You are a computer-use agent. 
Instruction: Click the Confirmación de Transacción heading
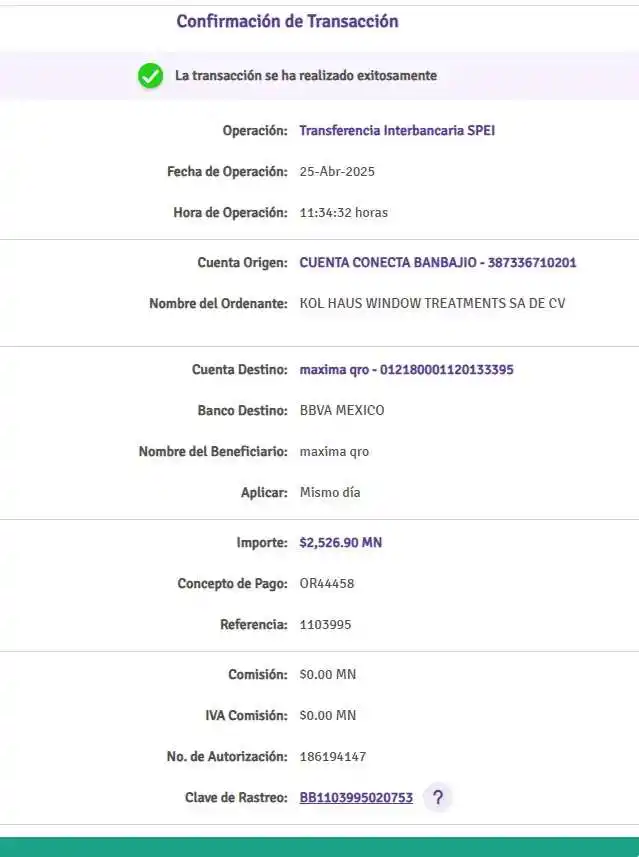click(x=287, y=21)
